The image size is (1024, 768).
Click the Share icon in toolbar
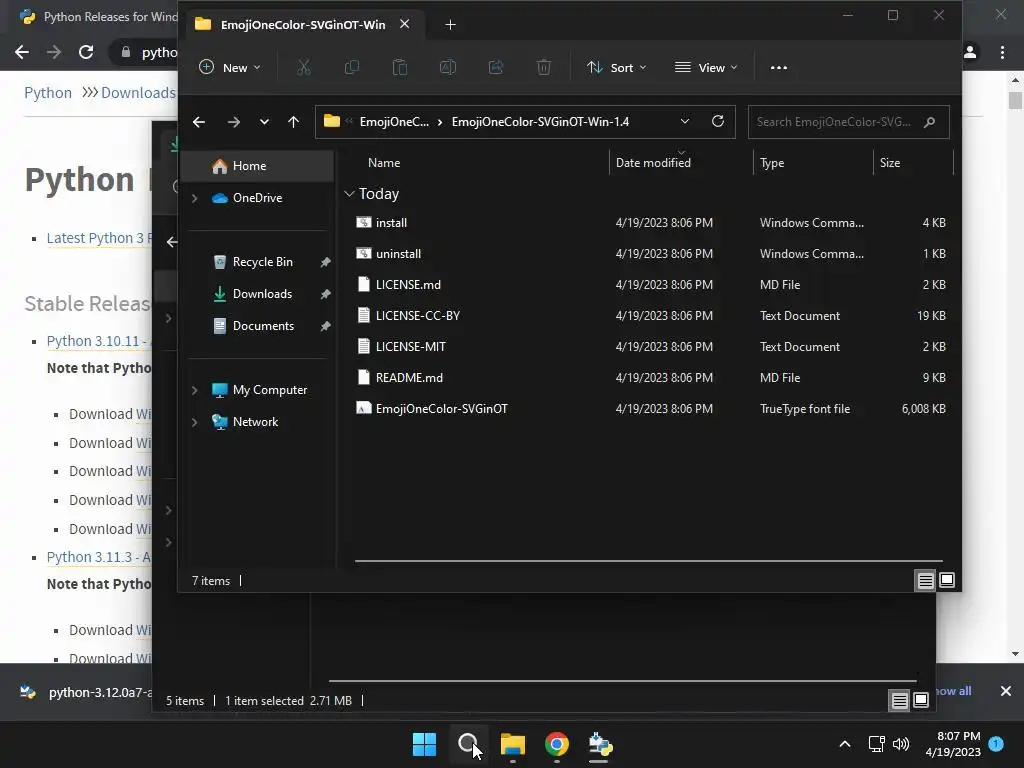coord(496,67)
